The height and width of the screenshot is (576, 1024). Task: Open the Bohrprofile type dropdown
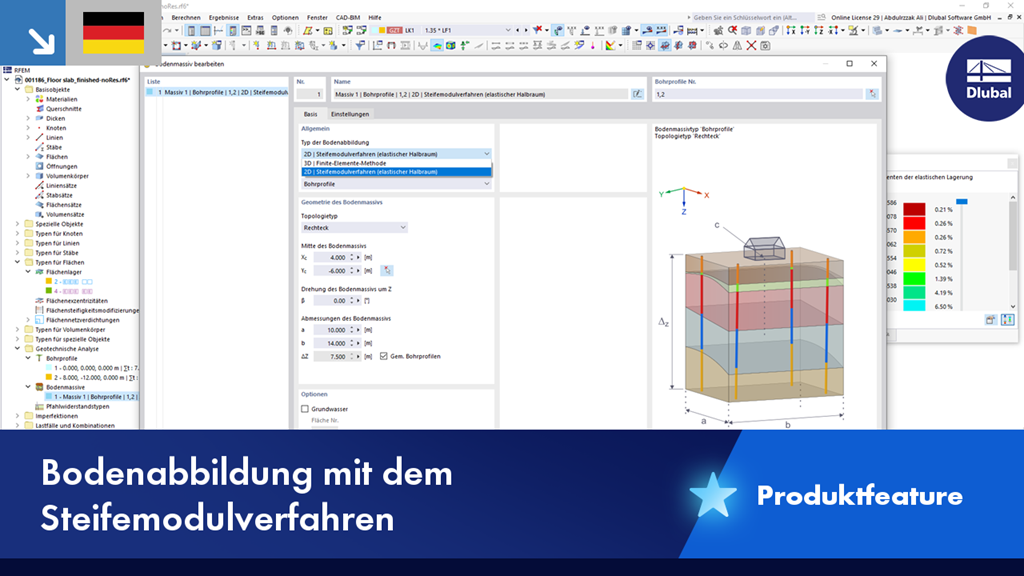(x=396, y=184)
